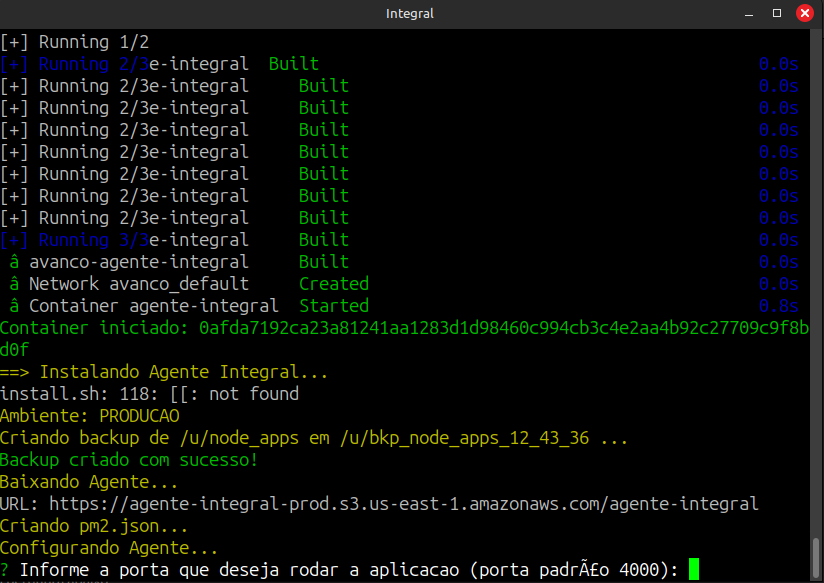The height and width of the screenshot is (583, 824).
Task: Minimize the Integral terminal window
Action: (750, 14)
